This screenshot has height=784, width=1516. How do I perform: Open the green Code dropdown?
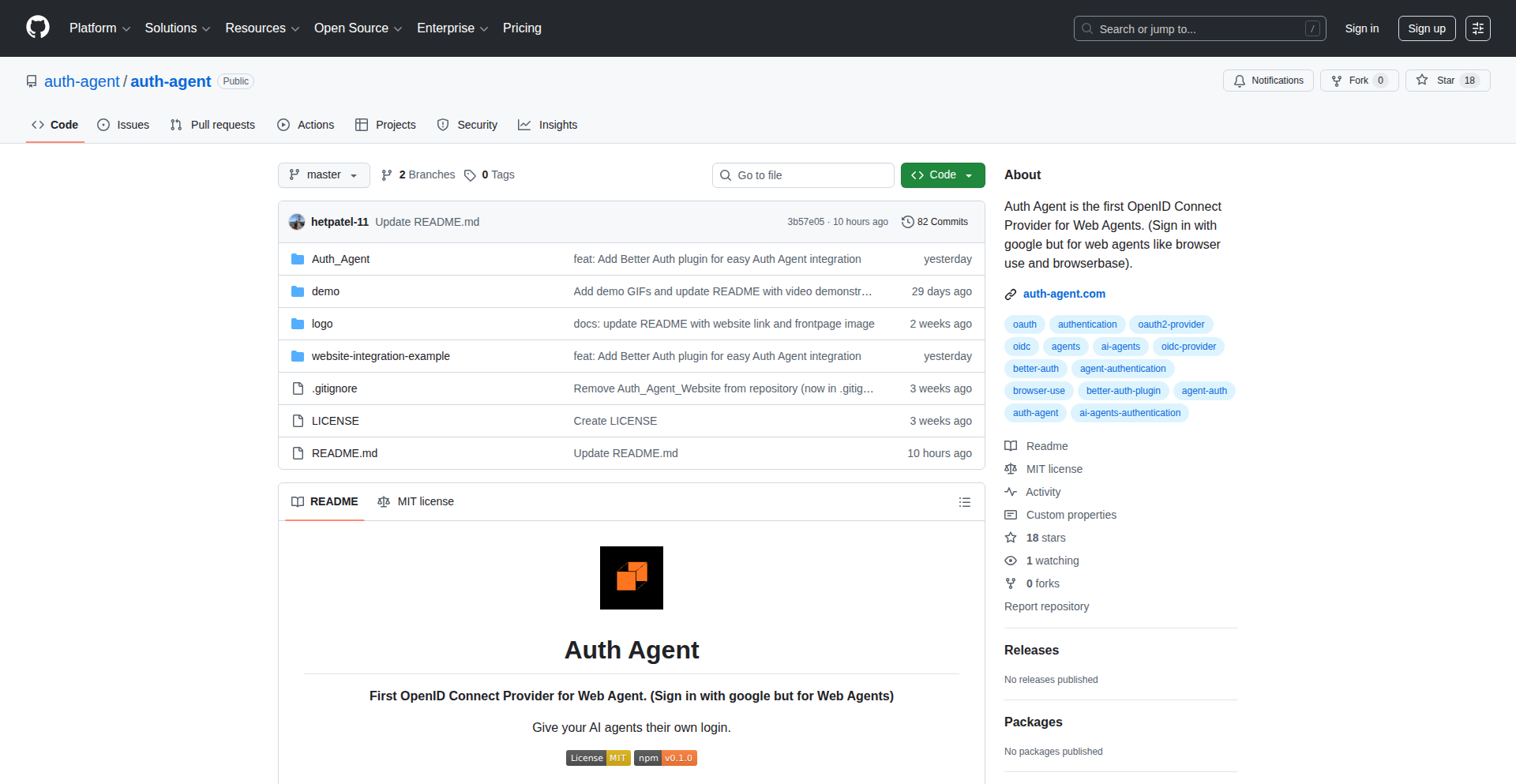pyautogui.click(x=943, y=175)
